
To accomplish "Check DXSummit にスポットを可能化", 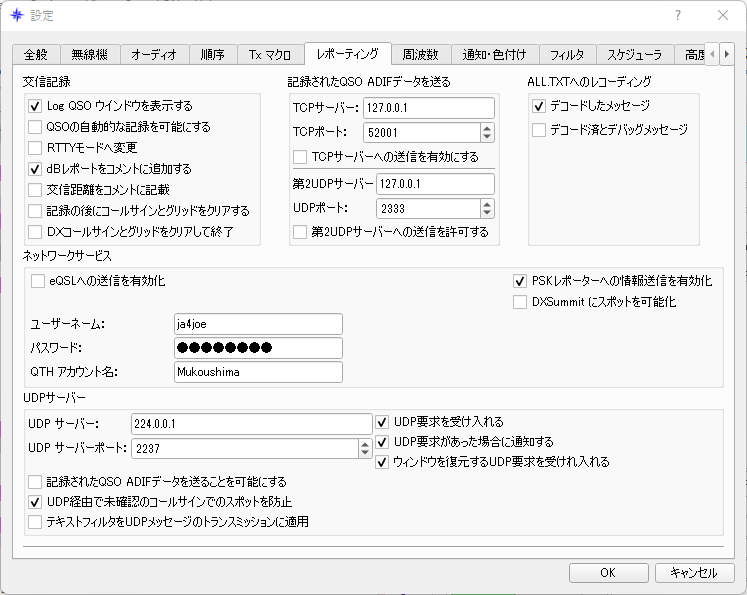I will tap(520, 302).
